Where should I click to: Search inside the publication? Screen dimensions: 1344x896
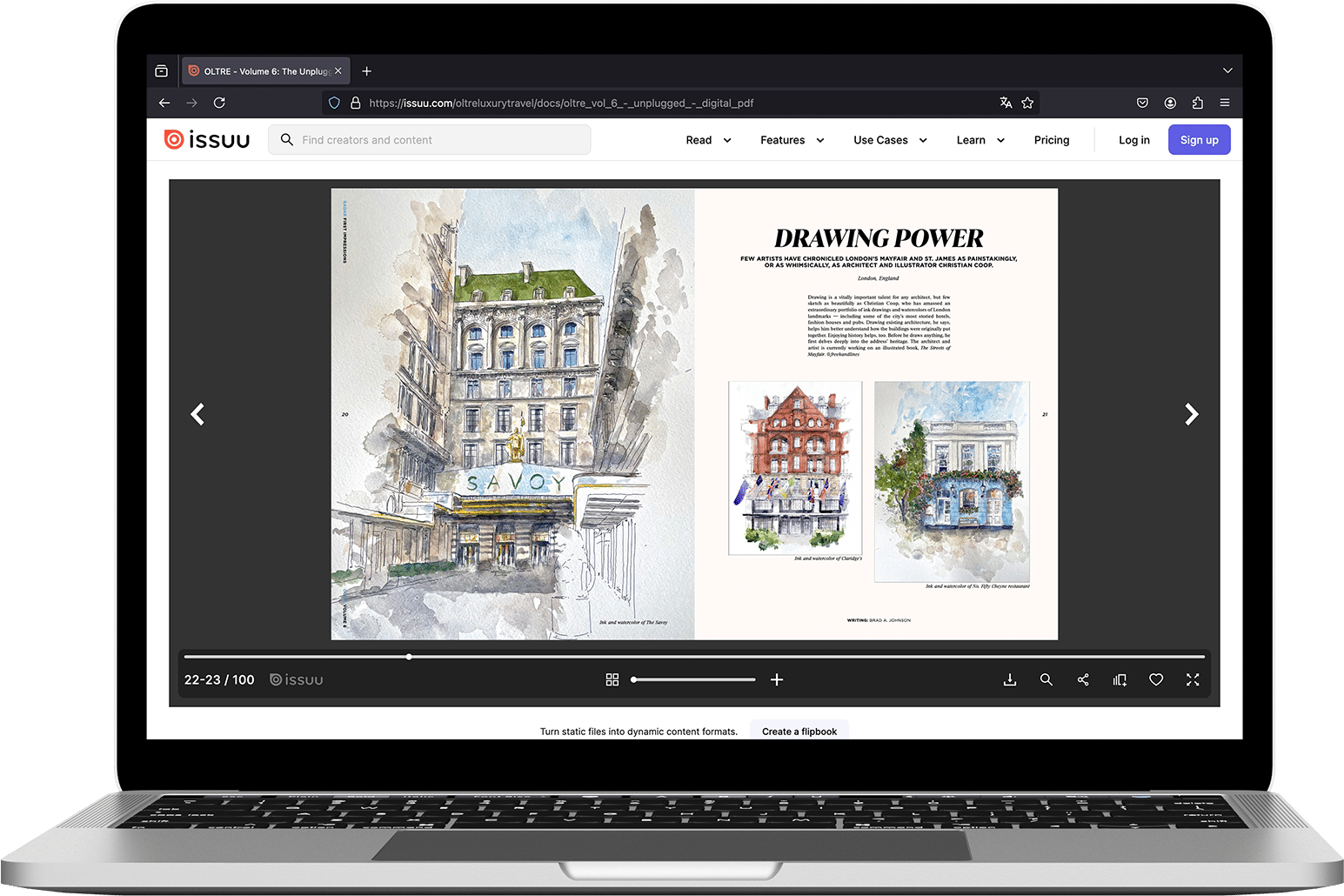click(x=1046, y=679)
